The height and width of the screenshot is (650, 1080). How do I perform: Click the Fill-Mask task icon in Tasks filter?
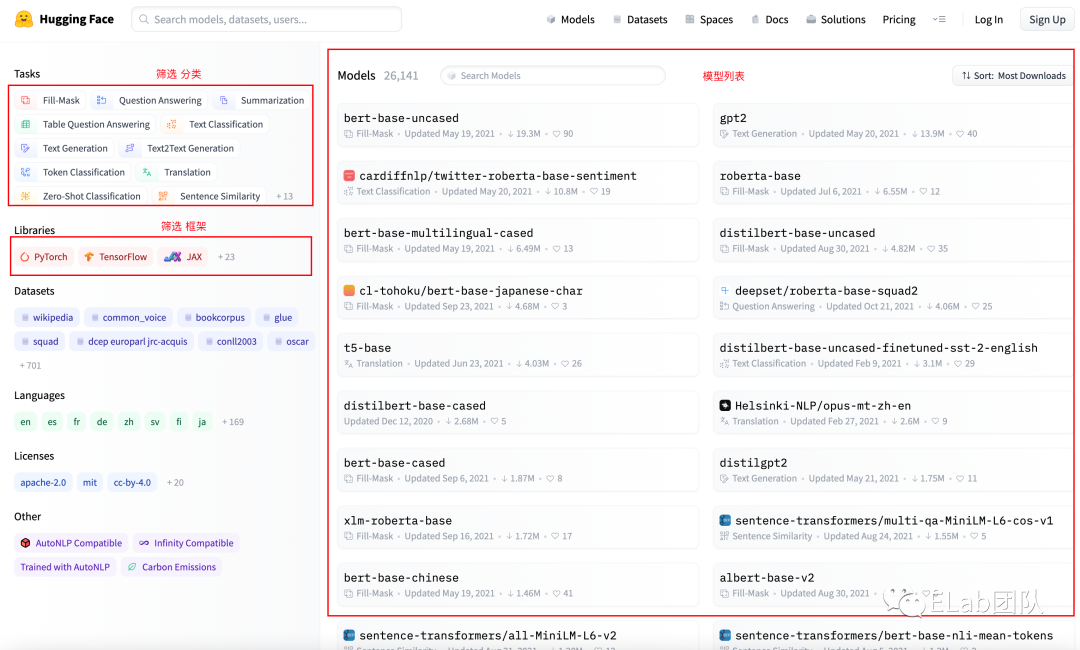25,101
